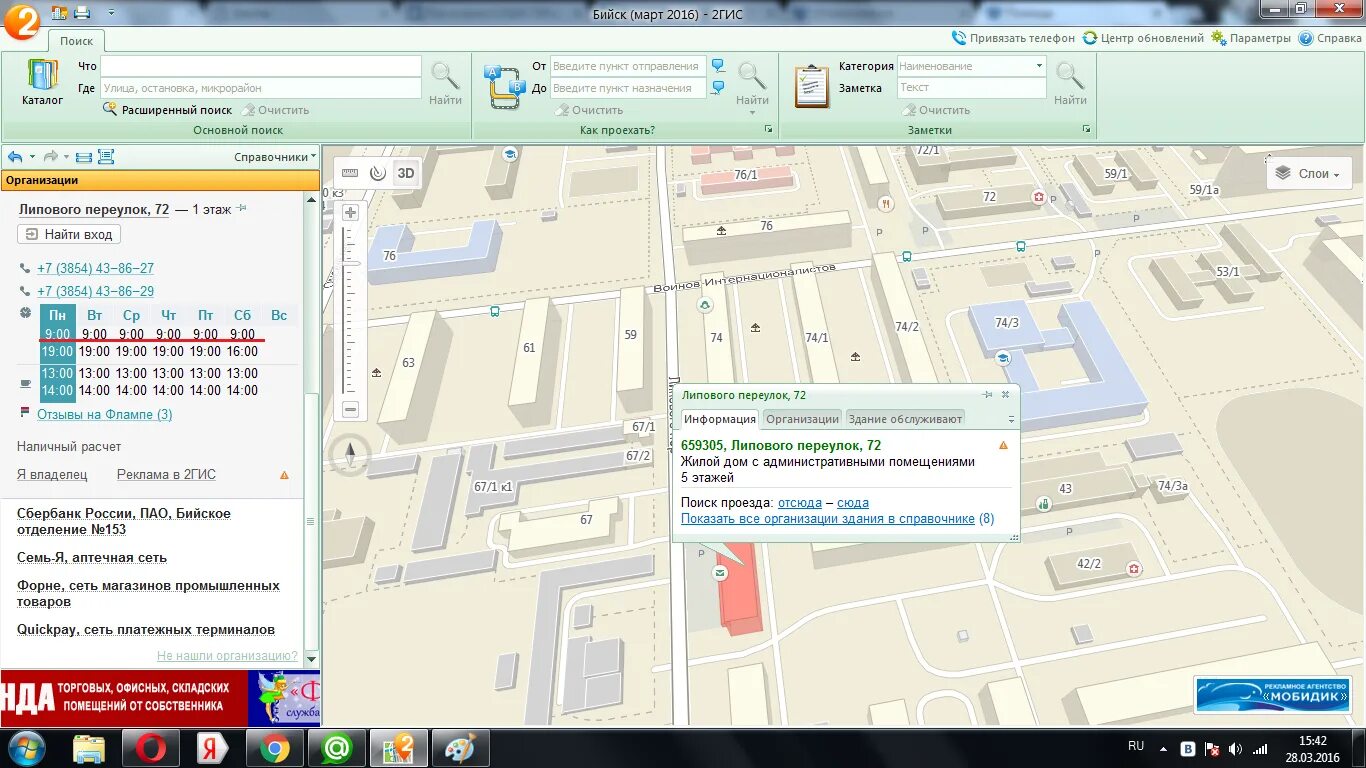Open the Заметки clipboard icon
1366x768 pixels.
tap(811, 86)
